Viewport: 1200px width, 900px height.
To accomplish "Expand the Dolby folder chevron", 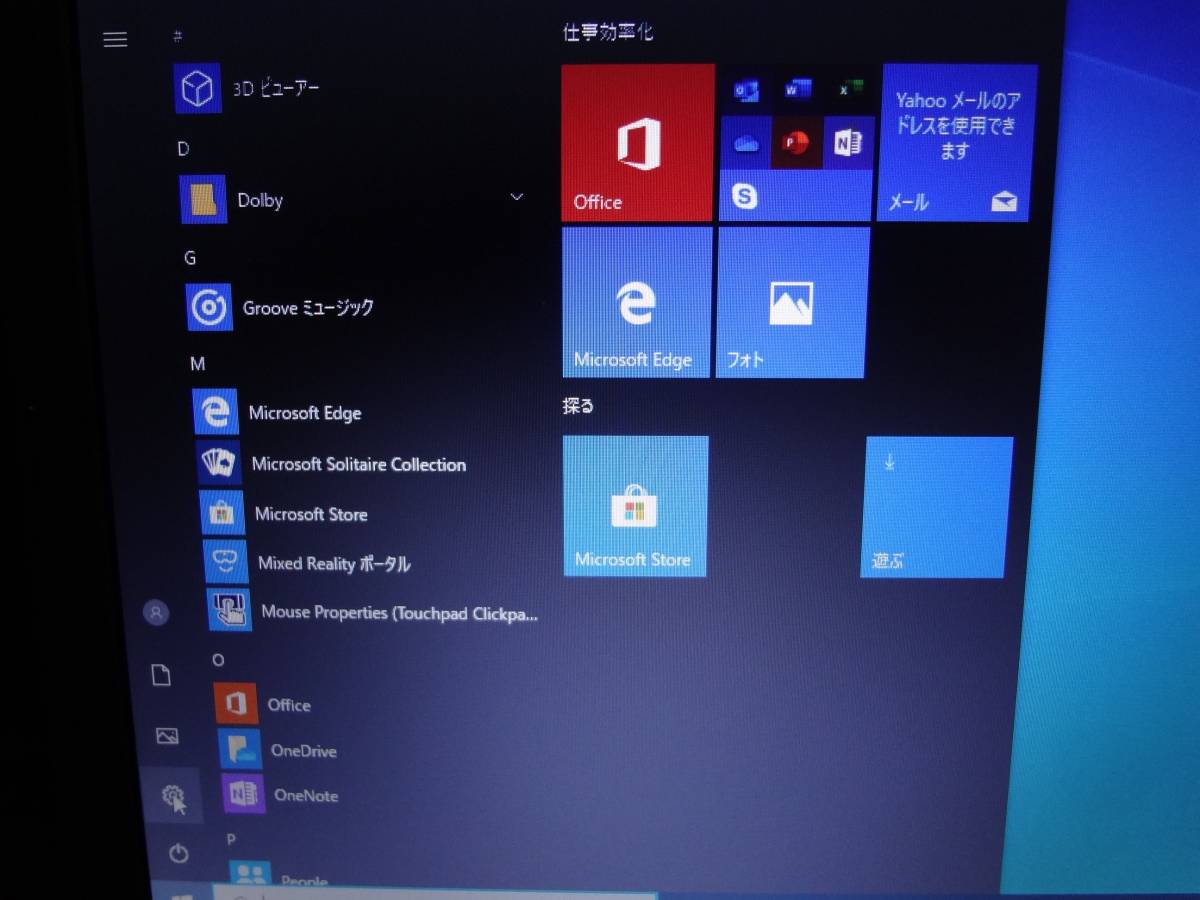I will [x=517, y=197].
